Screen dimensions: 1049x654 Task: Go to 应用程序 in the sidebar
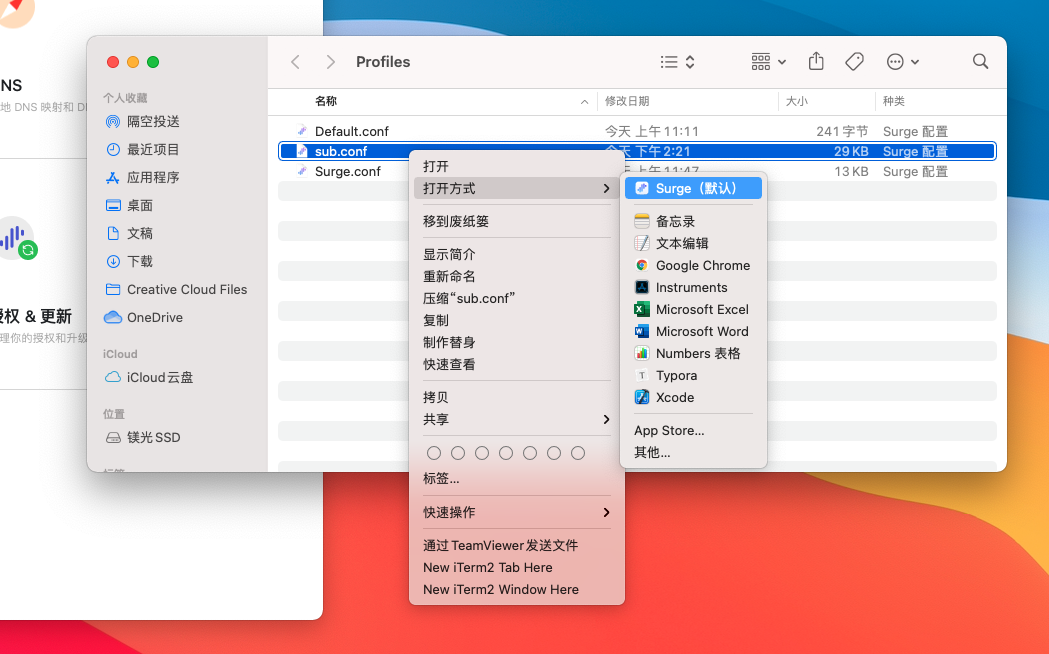pyautogui.click(x=153, y=178)
